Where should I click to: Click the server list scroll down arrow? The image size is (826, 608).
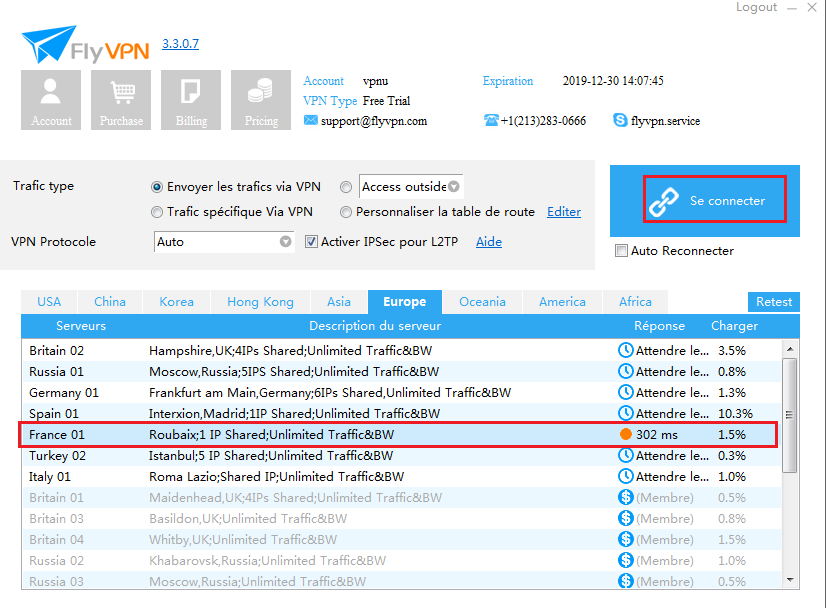[x=790, y=580]
